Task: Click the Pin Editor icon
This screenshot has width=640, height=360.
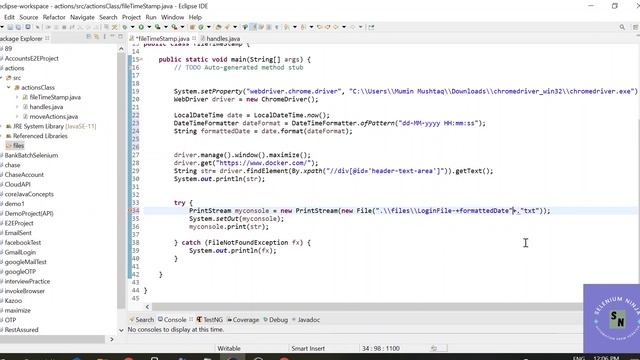Action: pos(371,27)
